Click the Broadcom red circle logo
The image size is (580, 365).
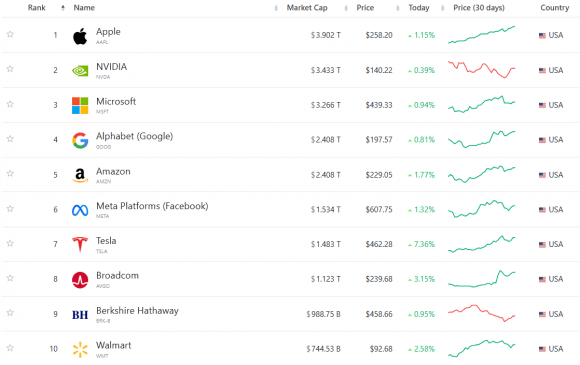coord(80,280)
